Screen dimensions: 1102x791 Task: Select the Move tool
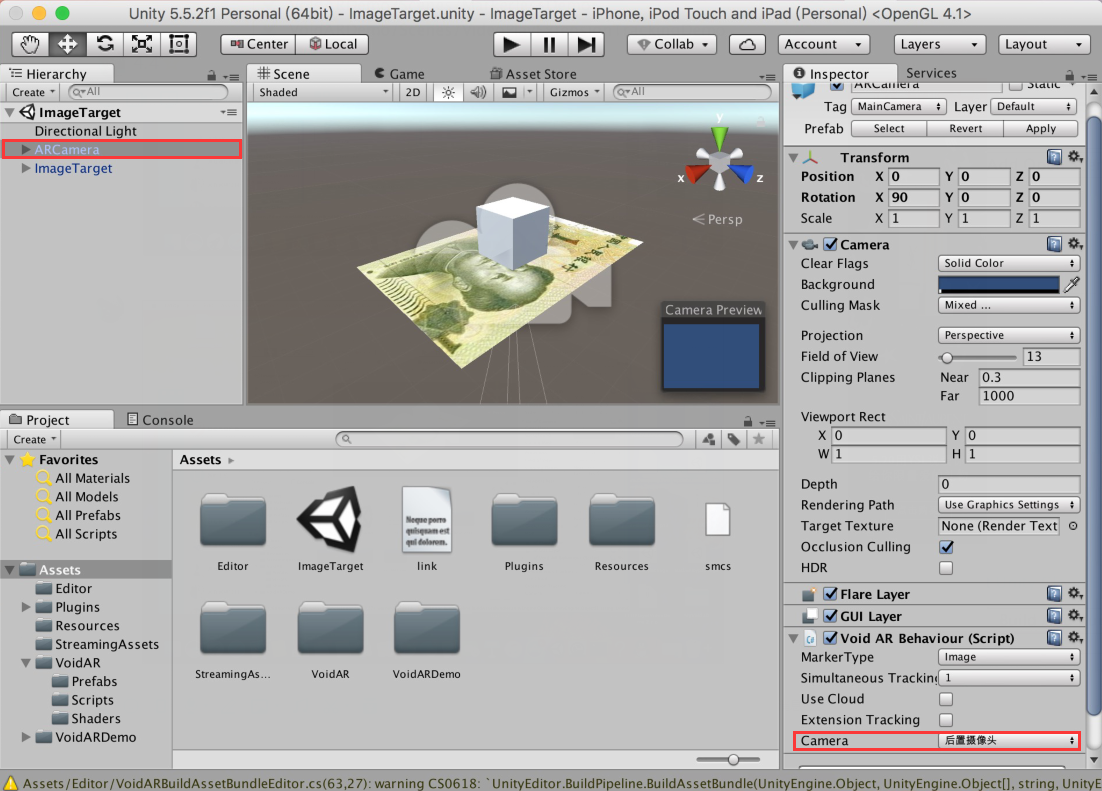click(x=67, y=44)
